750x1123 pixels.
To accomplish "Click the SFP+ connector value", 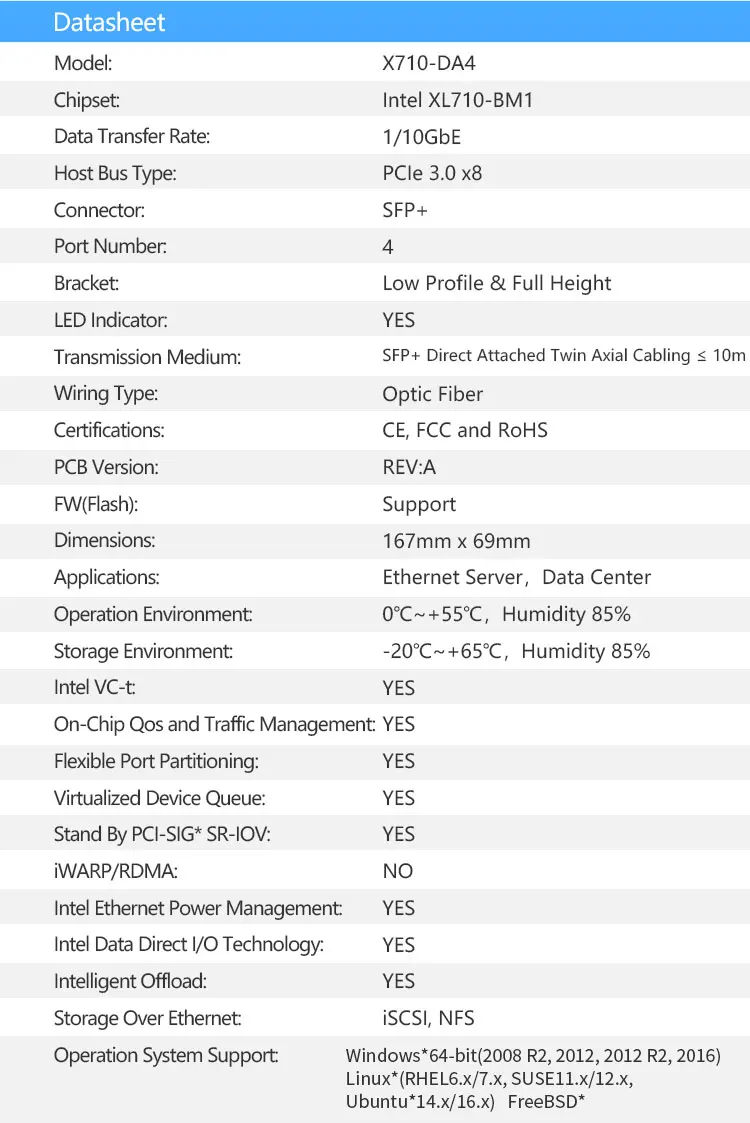I will click(x=404, y=210).
